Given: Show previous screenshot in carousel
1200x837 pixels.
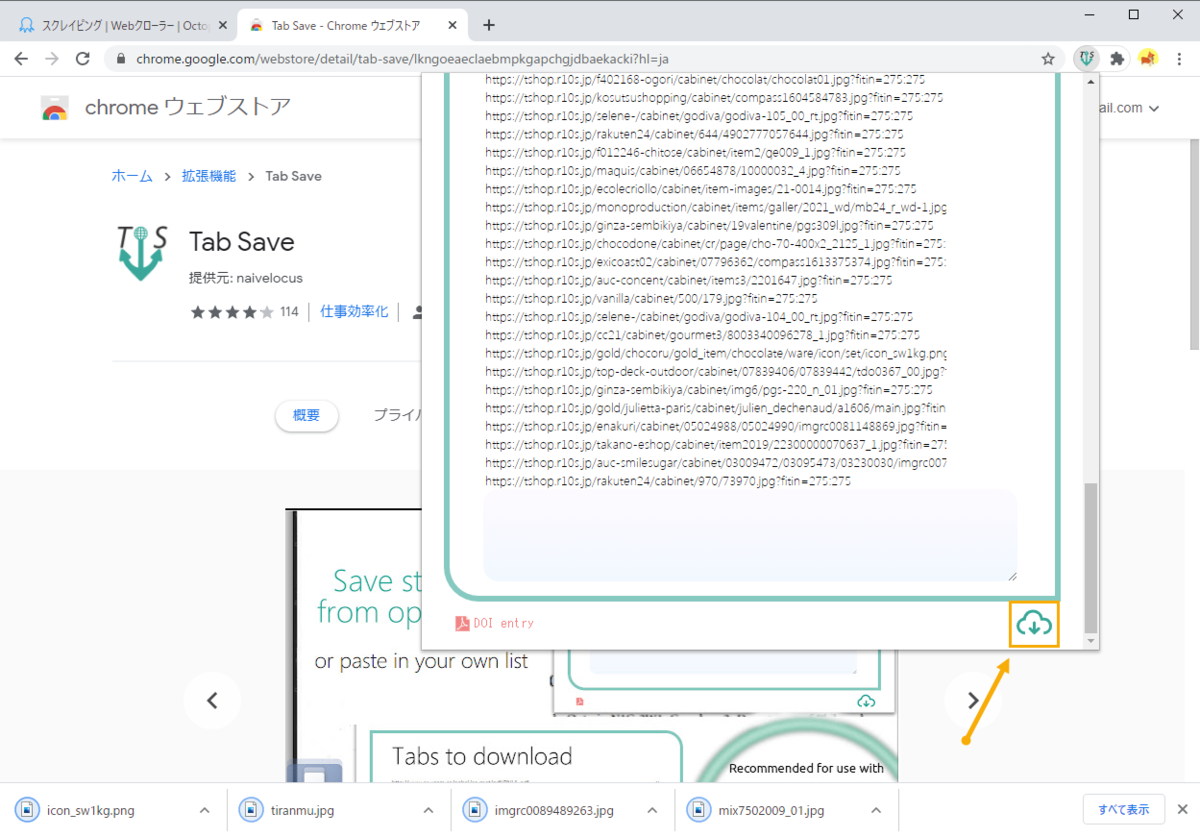Looking at the screenshot, I should (212, 701).
